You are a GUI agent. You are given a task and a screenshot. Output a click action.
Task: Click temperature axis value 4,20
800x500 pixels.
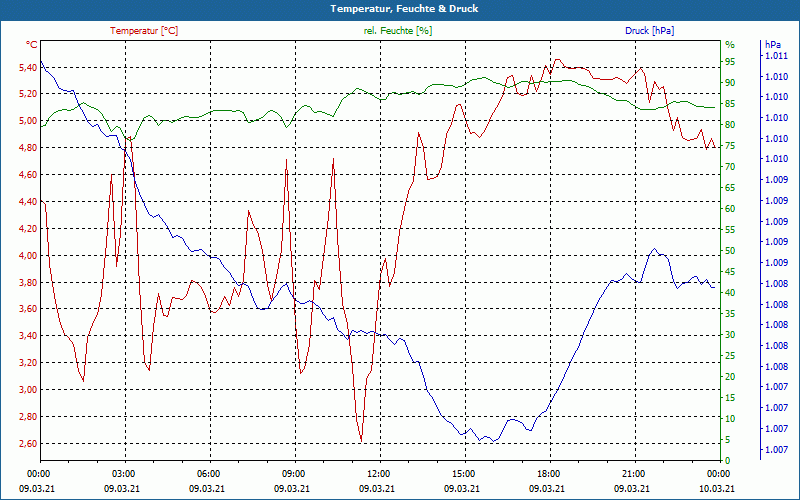coord(28,229)
